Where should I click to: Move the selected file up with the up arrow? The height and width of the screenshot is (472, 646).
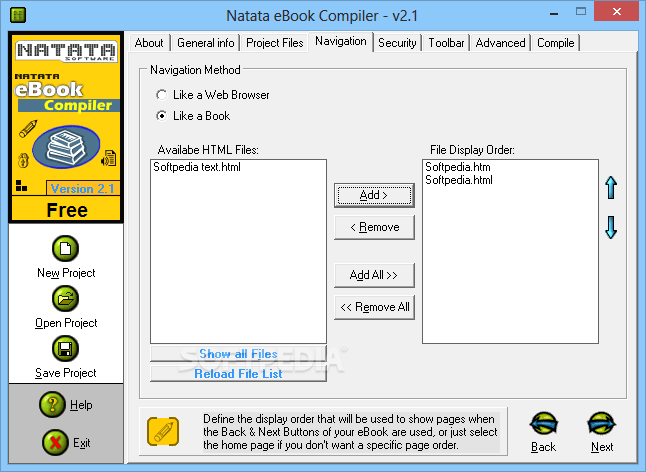(x=611, y=188)
